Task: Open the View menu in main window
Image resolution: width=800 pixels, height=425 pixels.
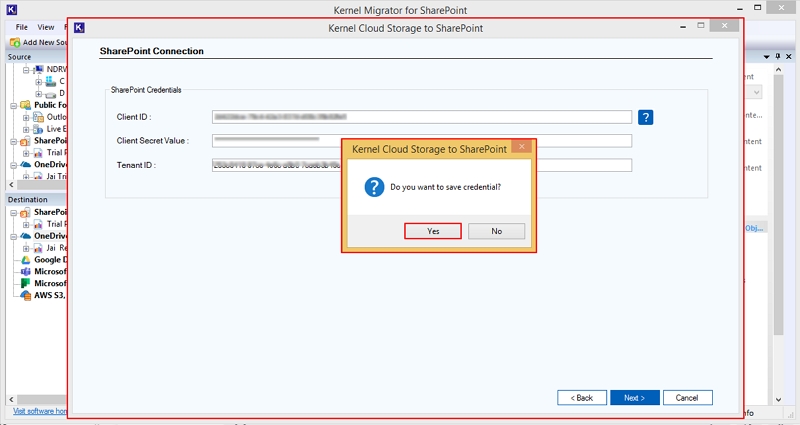Action: click(45, 27)
